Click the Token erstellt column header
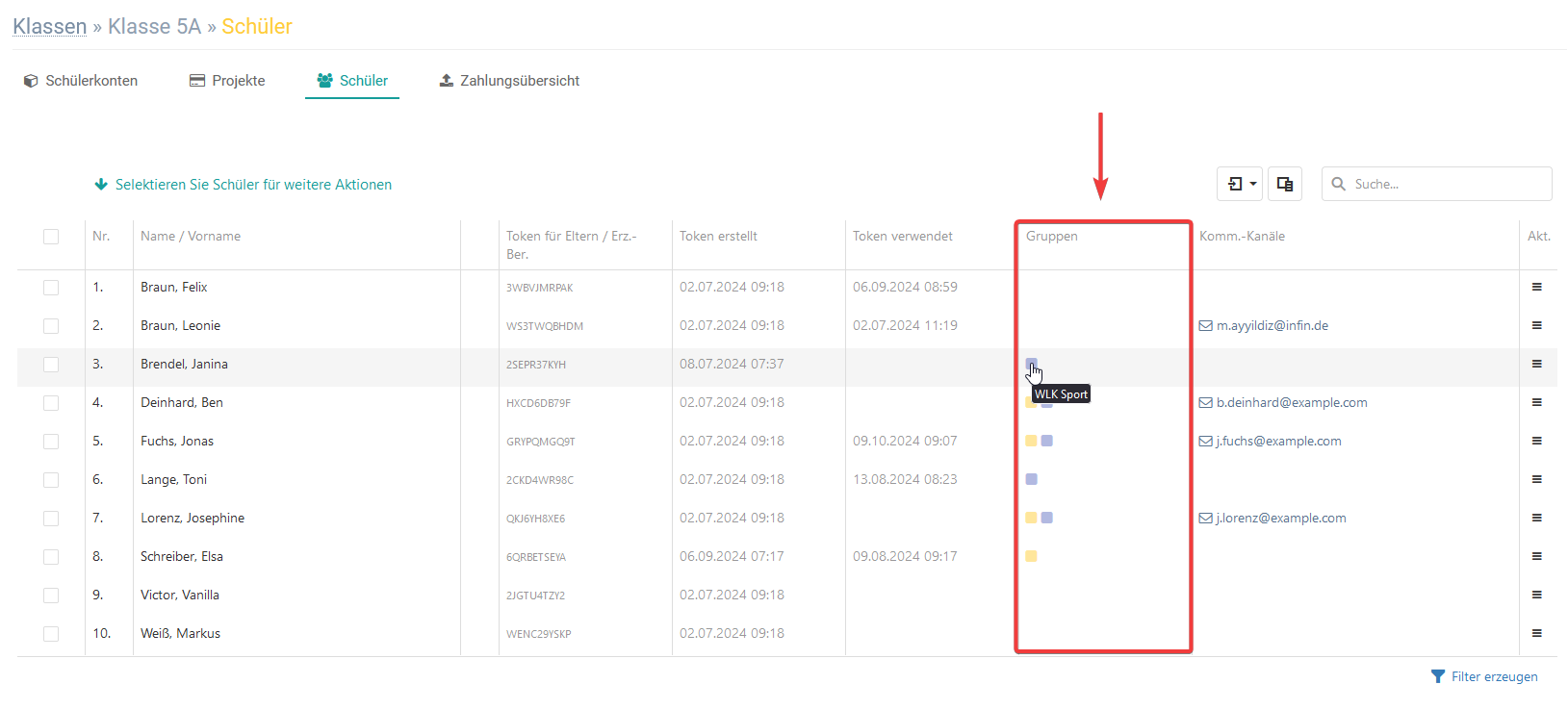This screenshot has width=1568, height=710. tap(718, 236)
